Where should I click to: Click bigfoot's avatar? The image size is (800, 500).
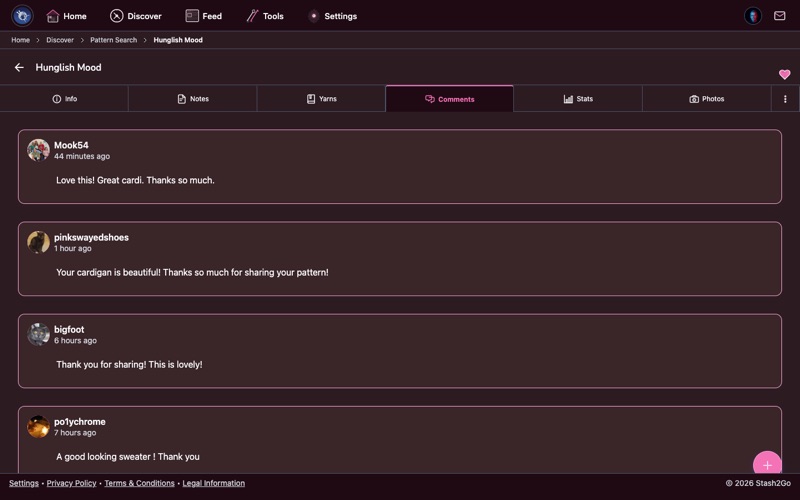point(38,334)
